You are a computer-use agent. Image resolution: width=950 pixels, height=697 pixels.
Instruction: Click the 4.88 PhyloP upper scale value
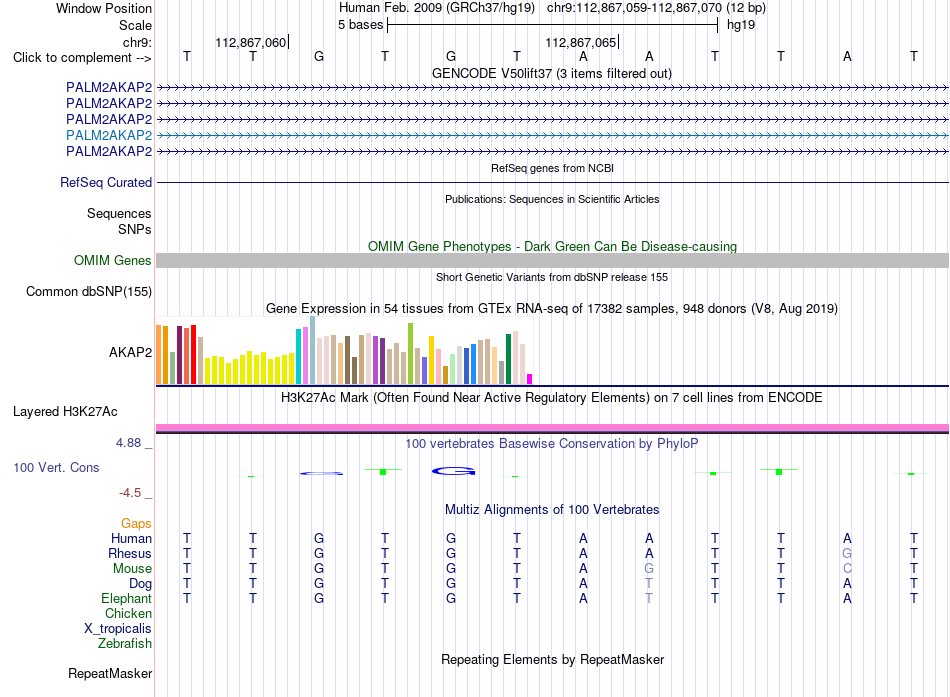click(128, 443)
